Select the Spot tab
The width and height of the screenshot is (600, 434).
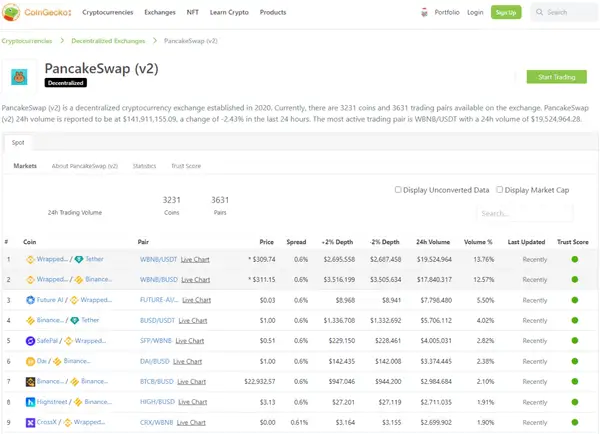[18, 143]
